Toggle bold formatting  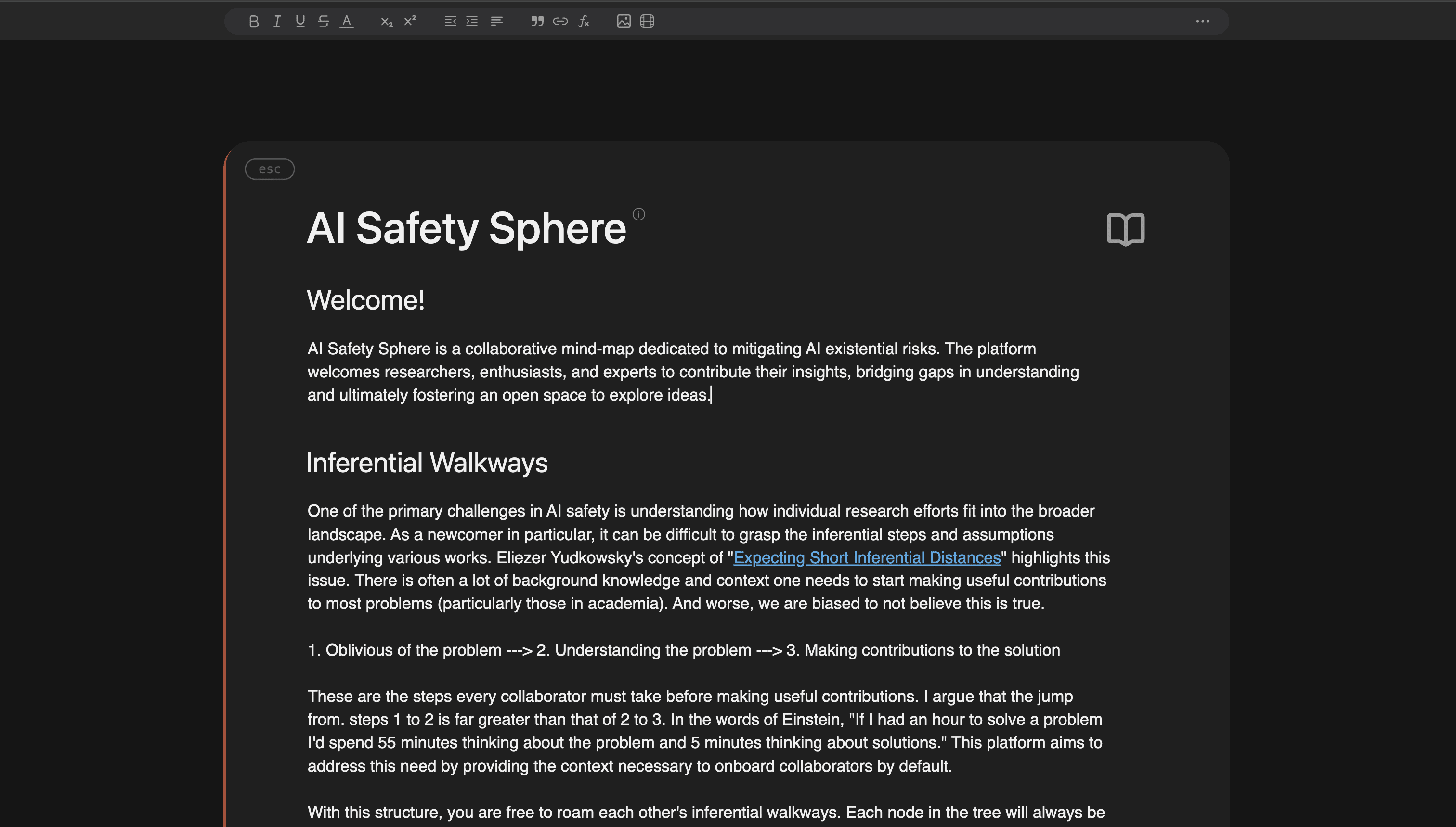pyautogui.click(x=254, y=22)
